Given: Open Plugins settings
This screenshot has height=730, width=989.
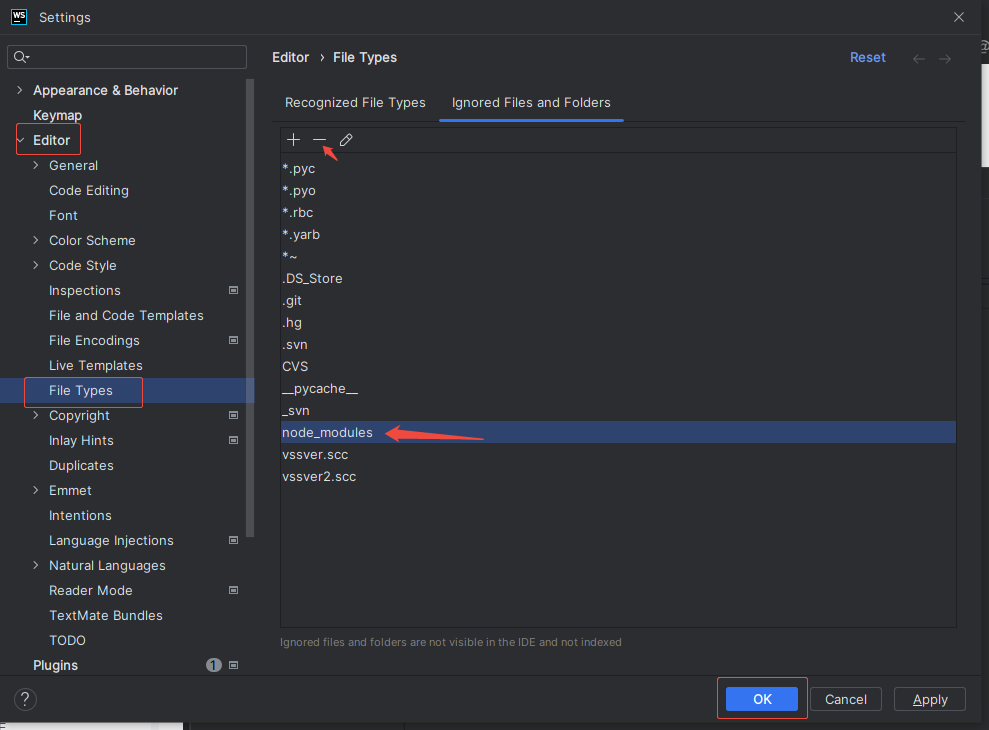Looking at the screenshot, I should (56, 665).
